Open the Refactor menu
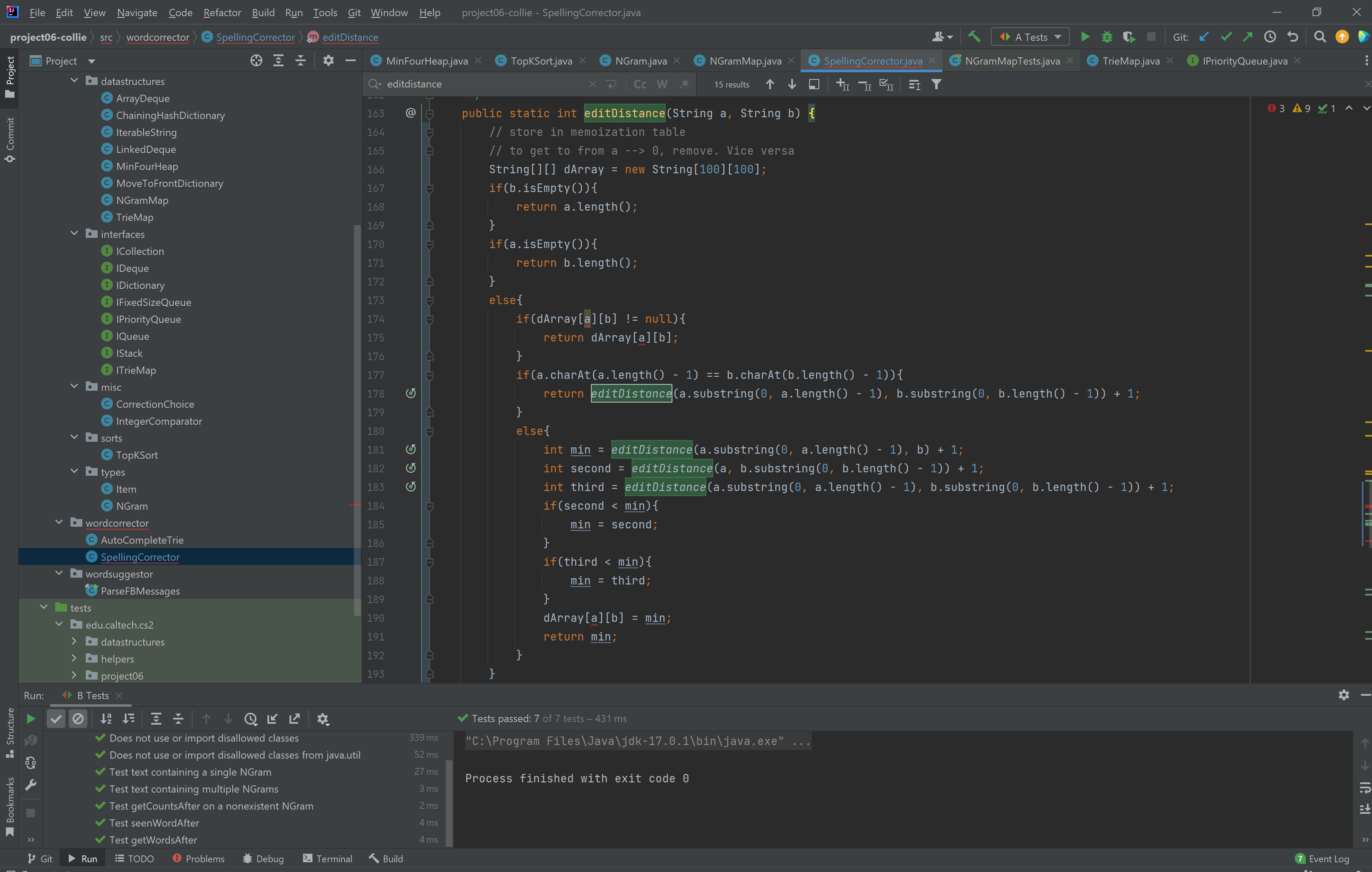Viewport: 1372px width, 872px height. click(222, 13)
